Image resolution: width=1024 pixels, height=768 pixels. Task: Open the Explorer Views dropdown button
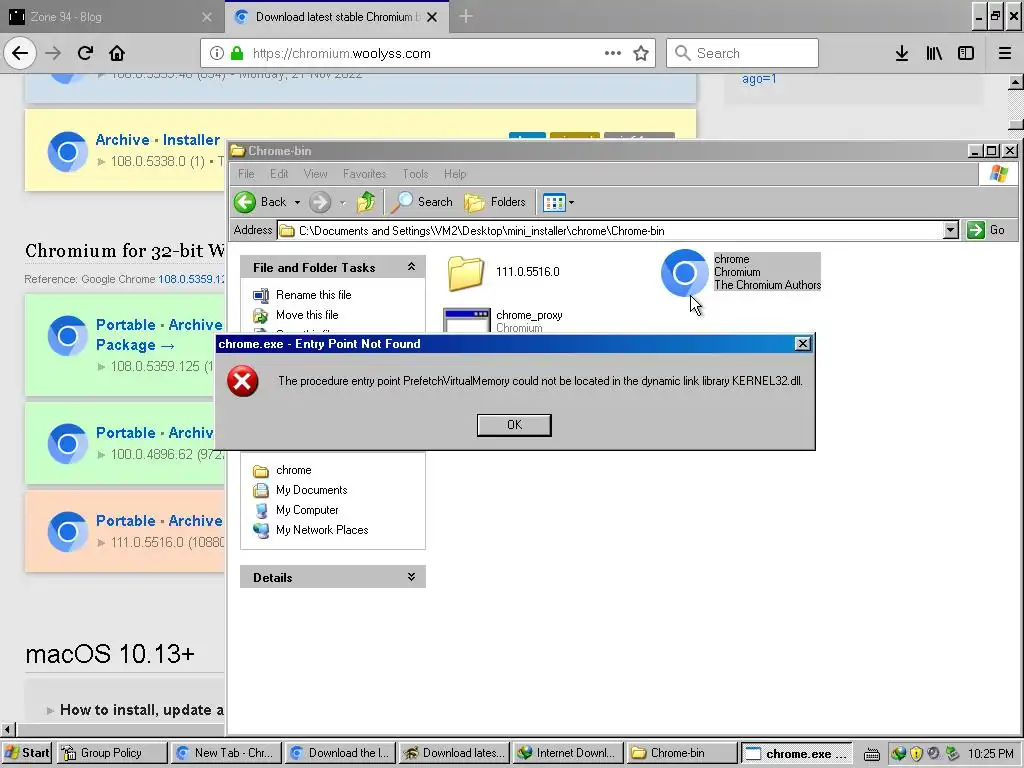(x=558, y=202)
